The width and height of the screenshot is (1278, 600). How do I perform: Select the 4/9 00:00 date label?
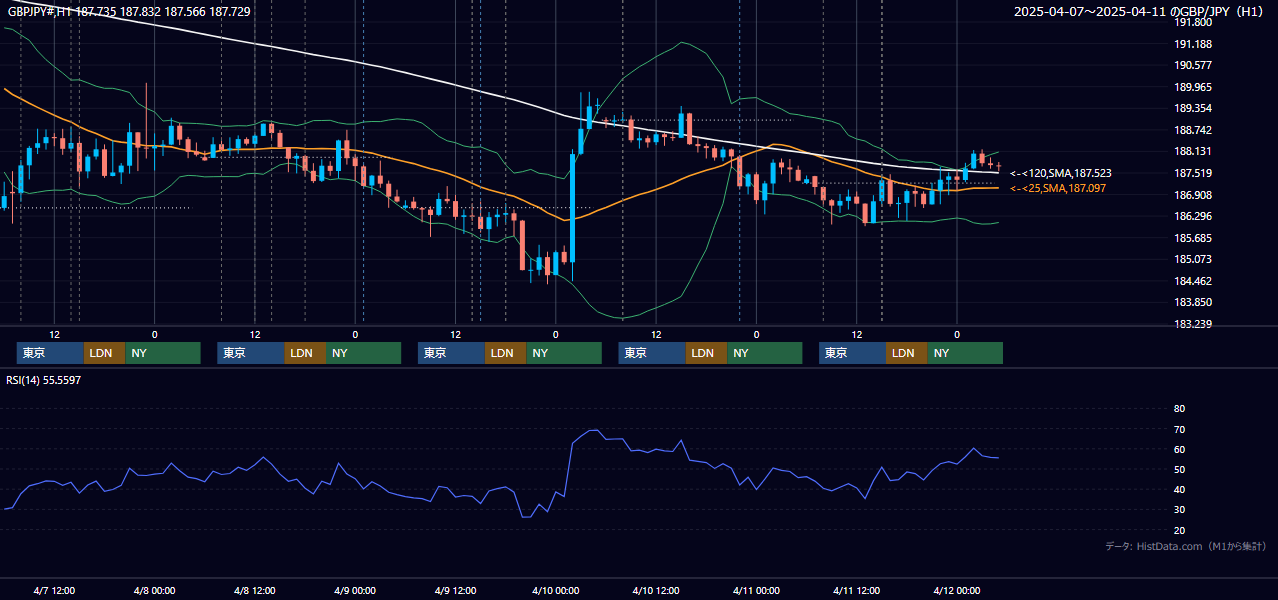355,590
